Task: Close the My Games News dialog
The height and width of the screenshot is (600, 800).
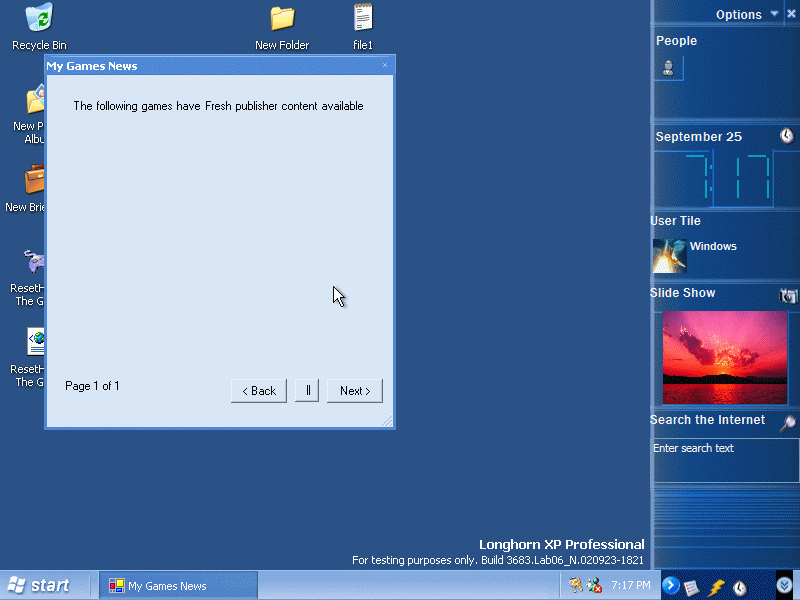Action: [385, 65]
